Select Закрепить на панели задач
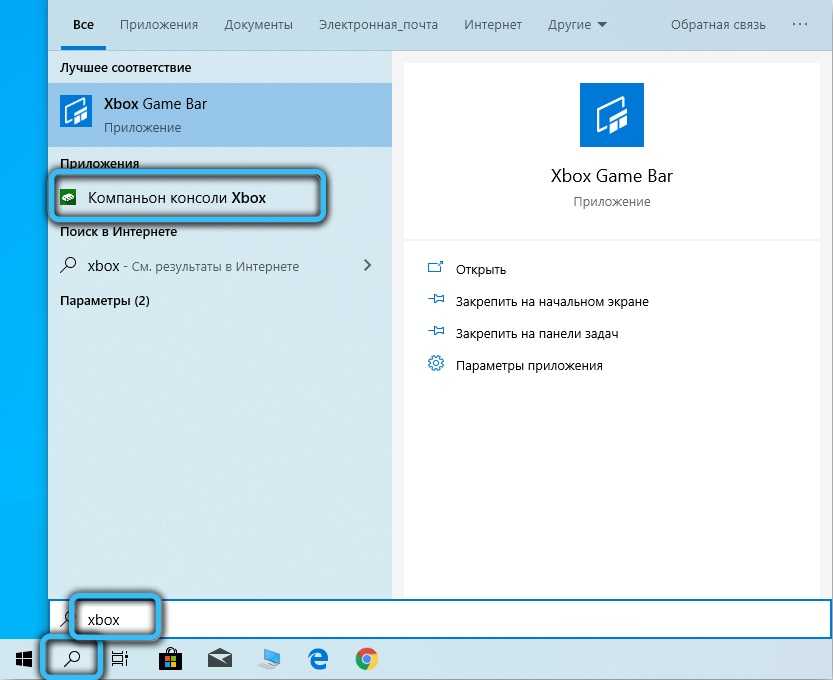833x680 pixels. pos(537,334)
